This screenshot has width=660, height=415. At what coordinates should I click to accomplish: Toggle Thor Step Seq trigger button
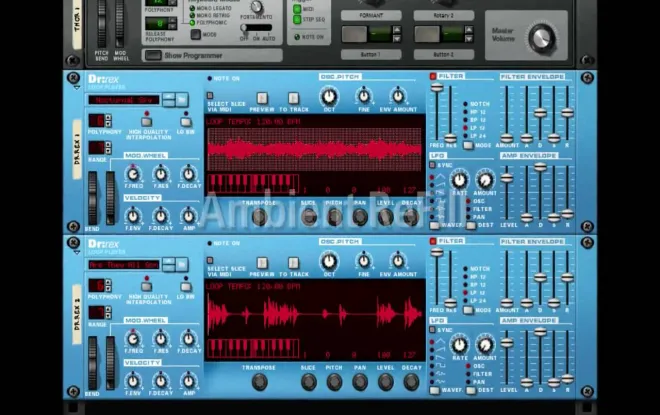(297, 19)
